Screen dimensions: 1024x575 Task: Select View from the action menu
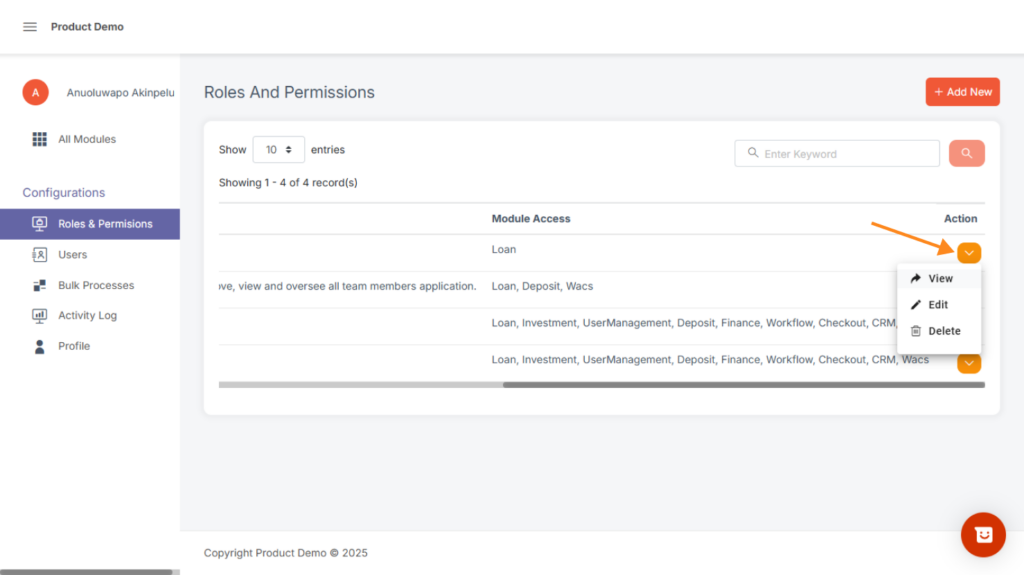click(939, 279)
